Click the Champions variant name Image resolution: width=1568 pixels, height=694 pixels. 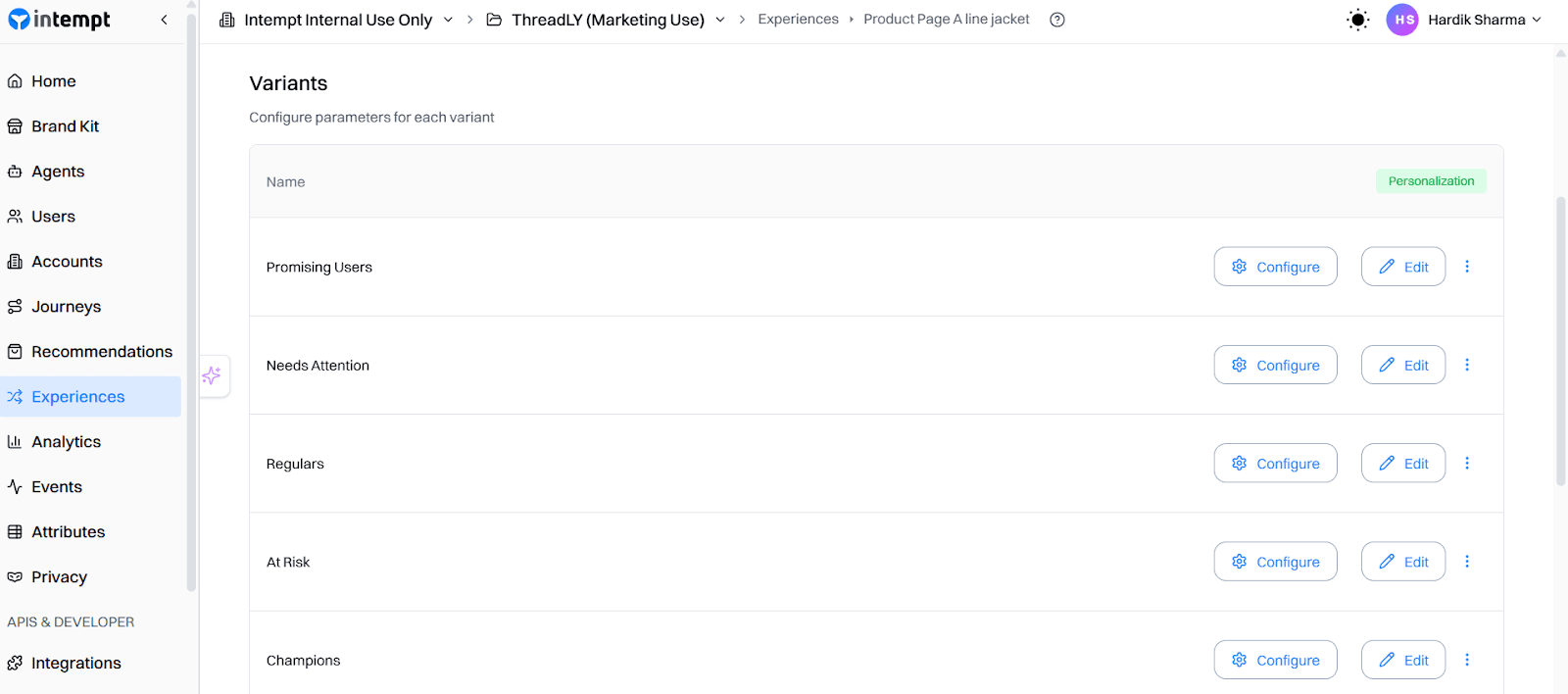[303, 661]
